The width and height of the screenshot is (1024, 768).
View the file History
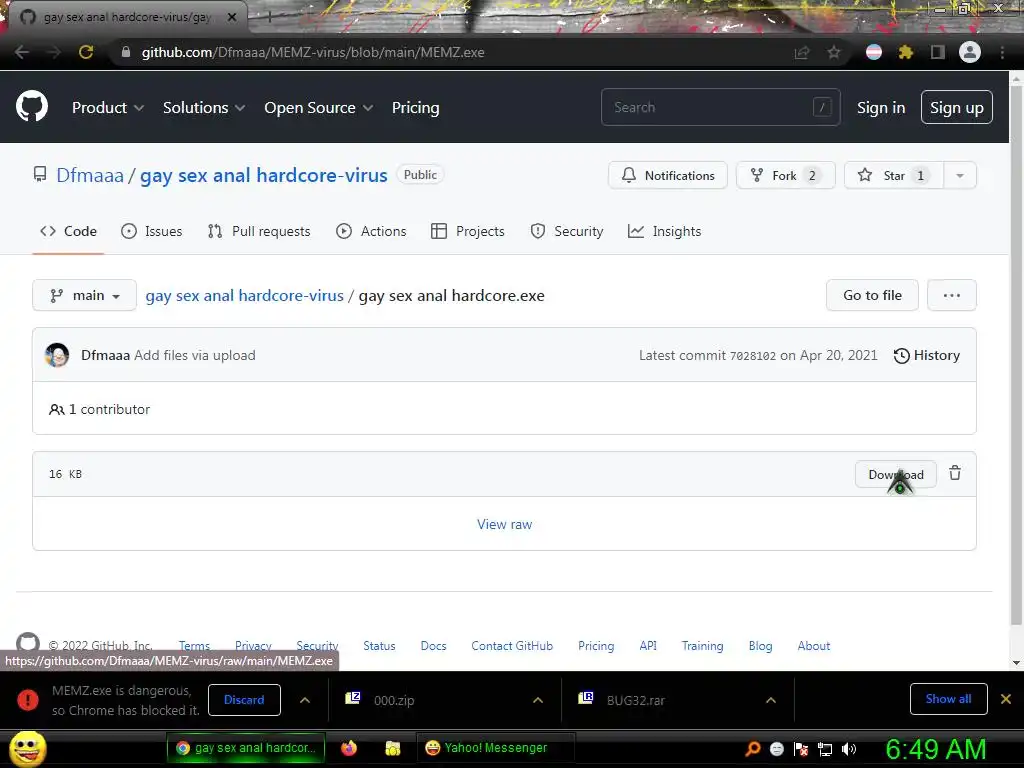pyautogui.click(x=927, y=355)
